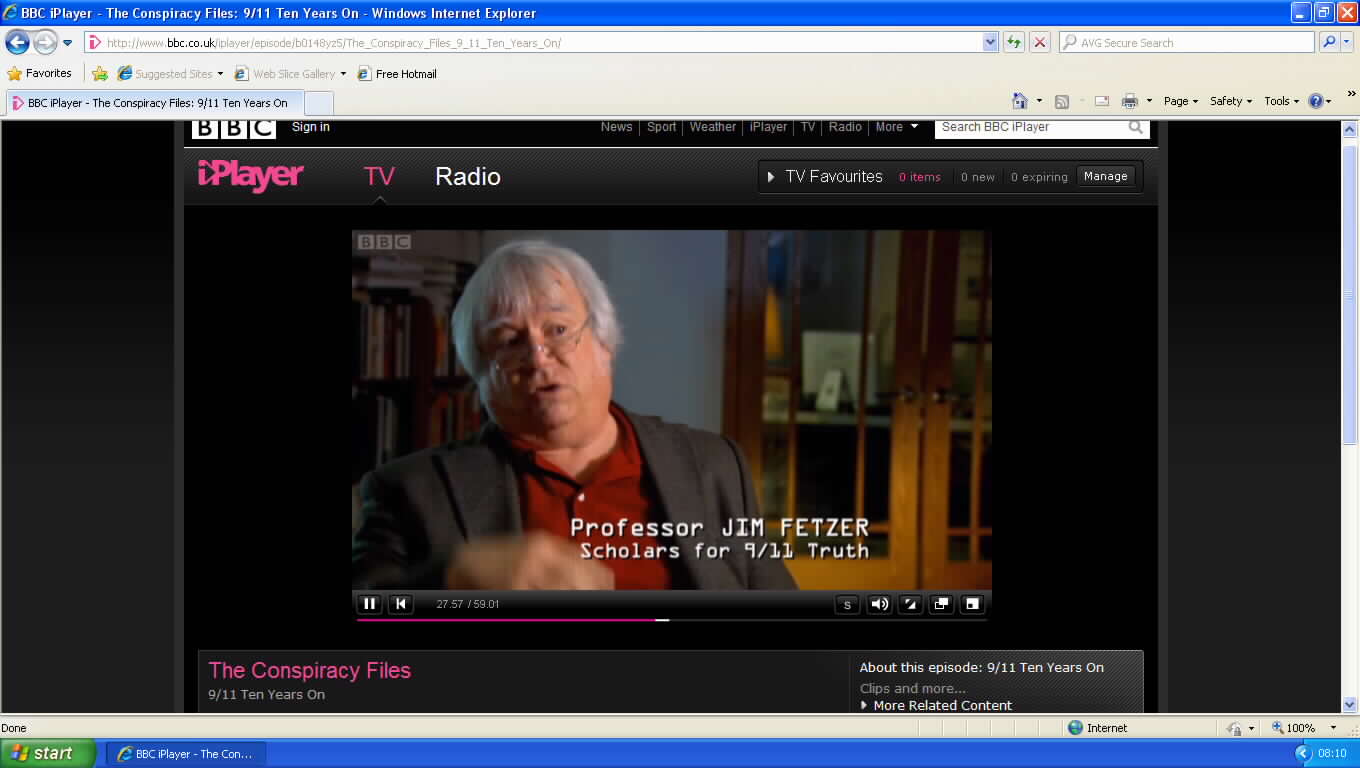The width and height of the screenshot is (1360, 768).
Task: Open the Page menu
Action: pos(1181,101)
